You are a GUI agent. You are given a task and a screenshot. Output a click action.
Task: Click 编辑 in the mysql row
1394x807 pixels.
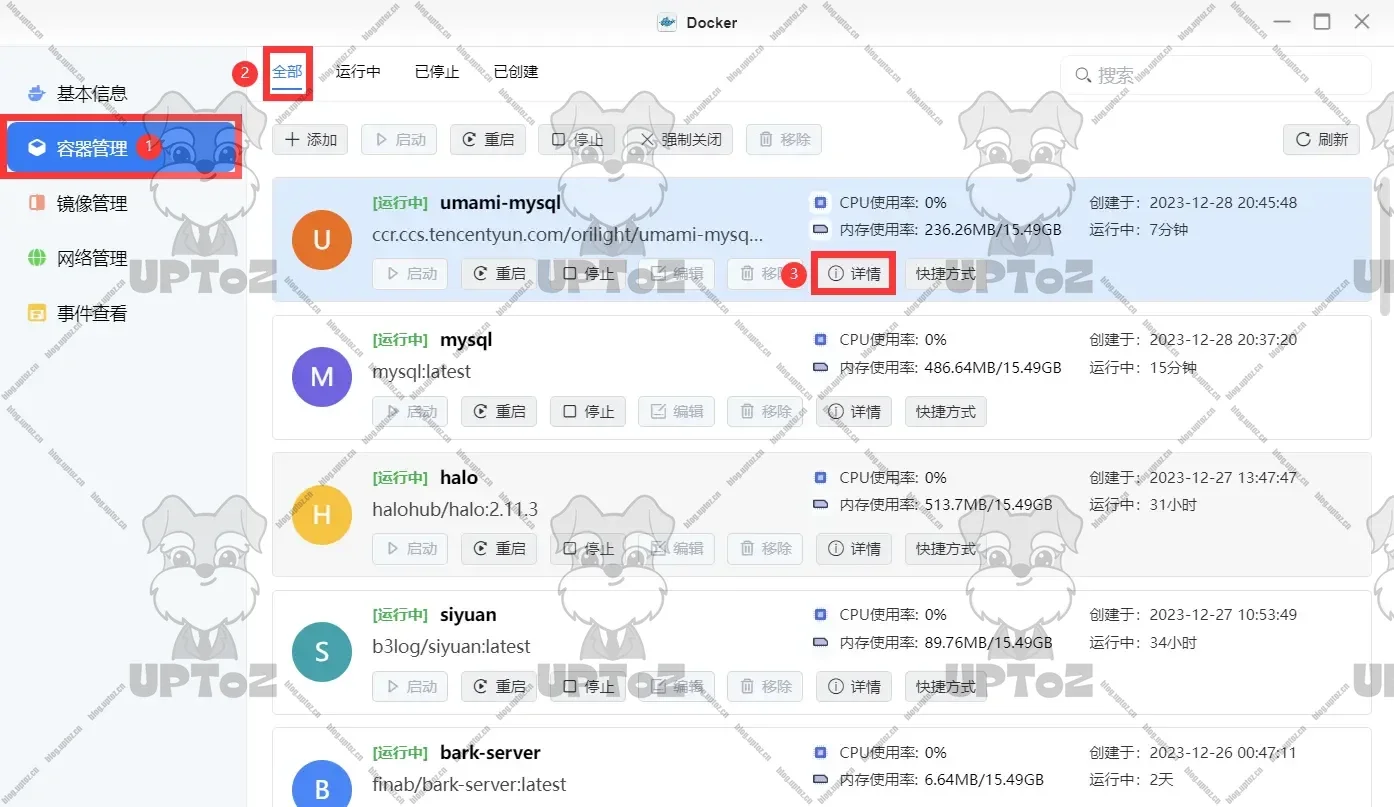point(677,411)
